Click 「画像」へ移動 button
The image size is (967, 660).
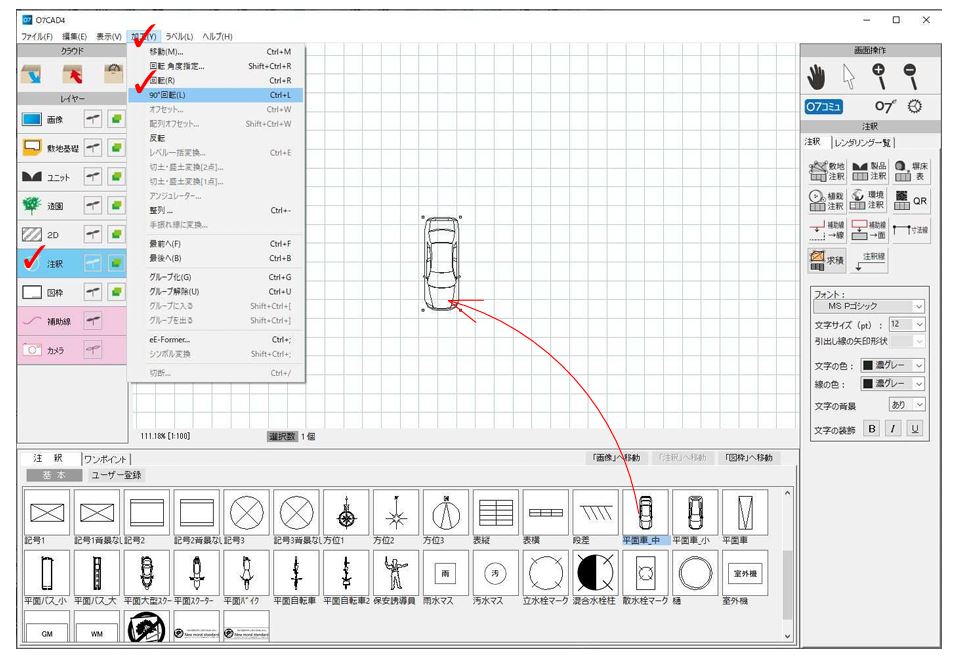615,458
